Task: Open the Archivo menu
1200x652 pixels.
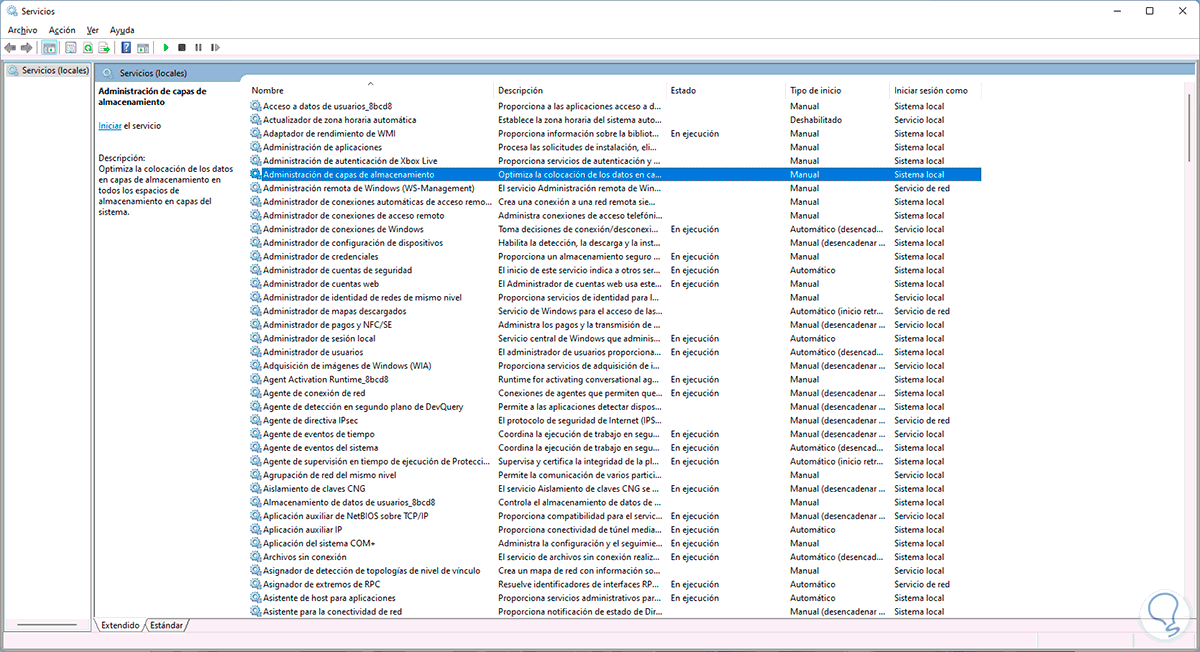Action: click(22, 30)
